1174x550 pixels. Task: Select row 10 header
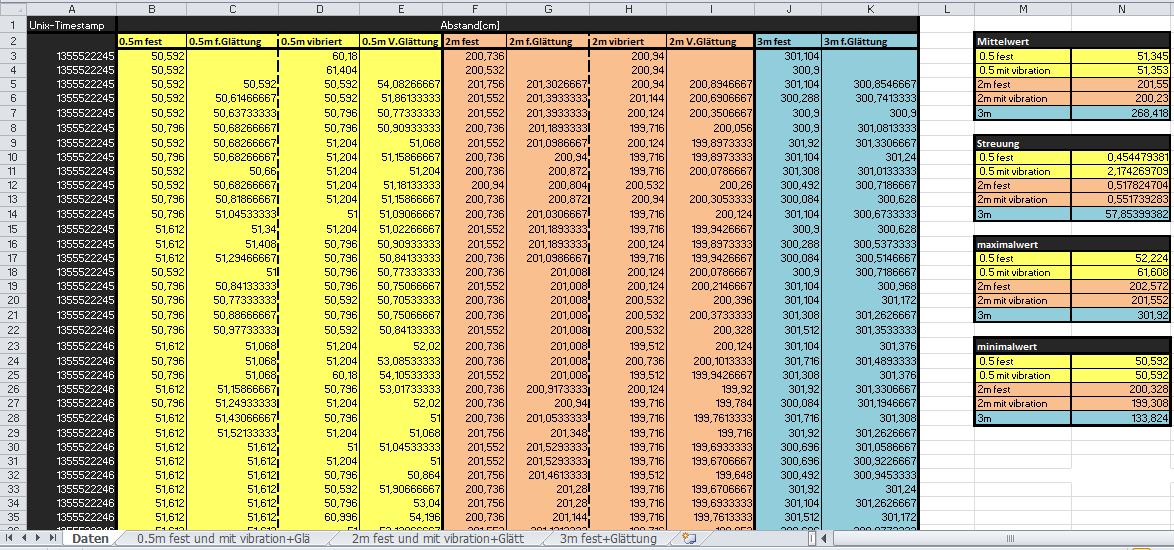(13, 156)
